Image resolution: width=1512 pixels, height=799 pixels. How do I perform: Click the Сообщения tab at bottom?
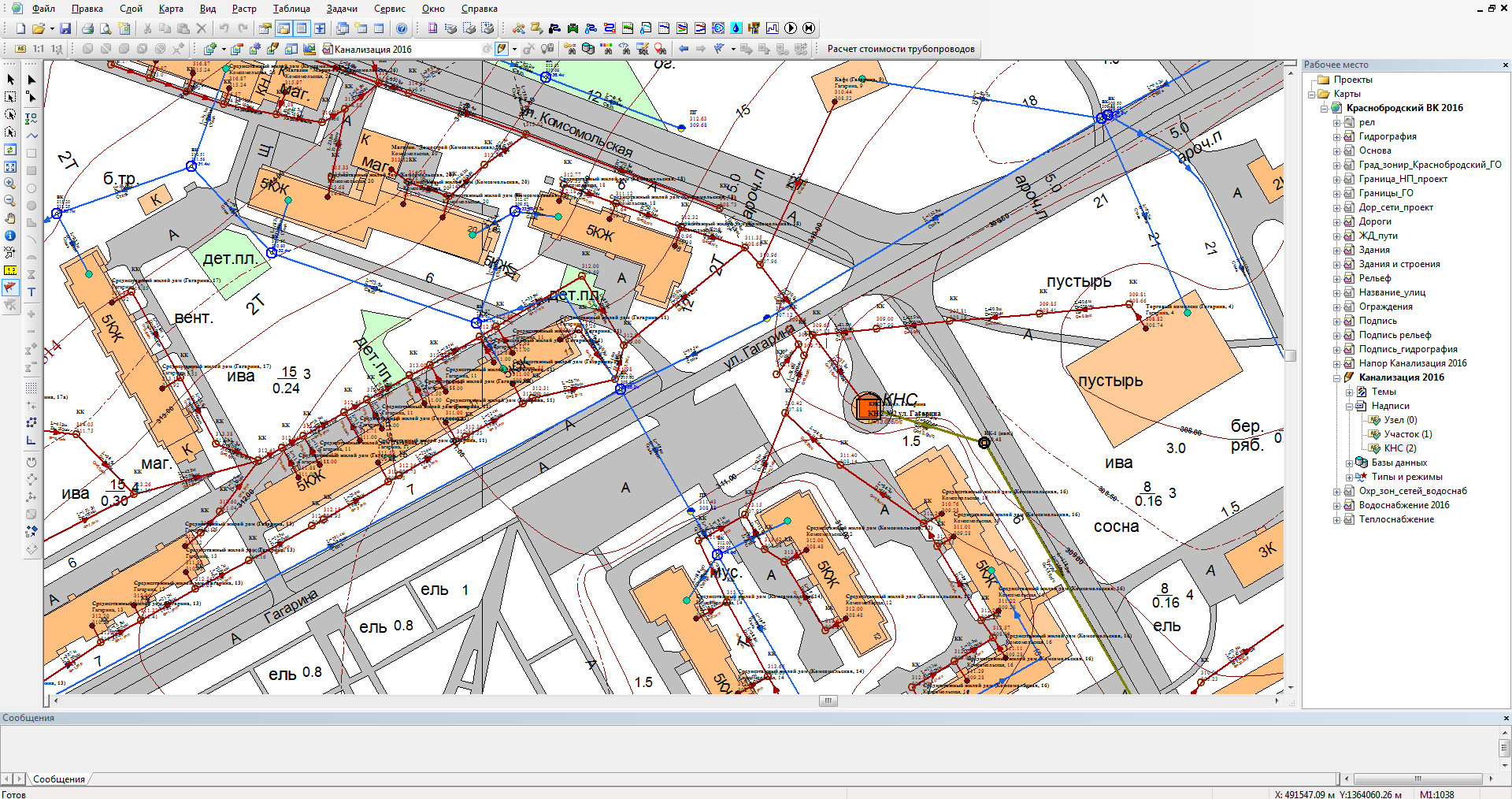(58, 779)
